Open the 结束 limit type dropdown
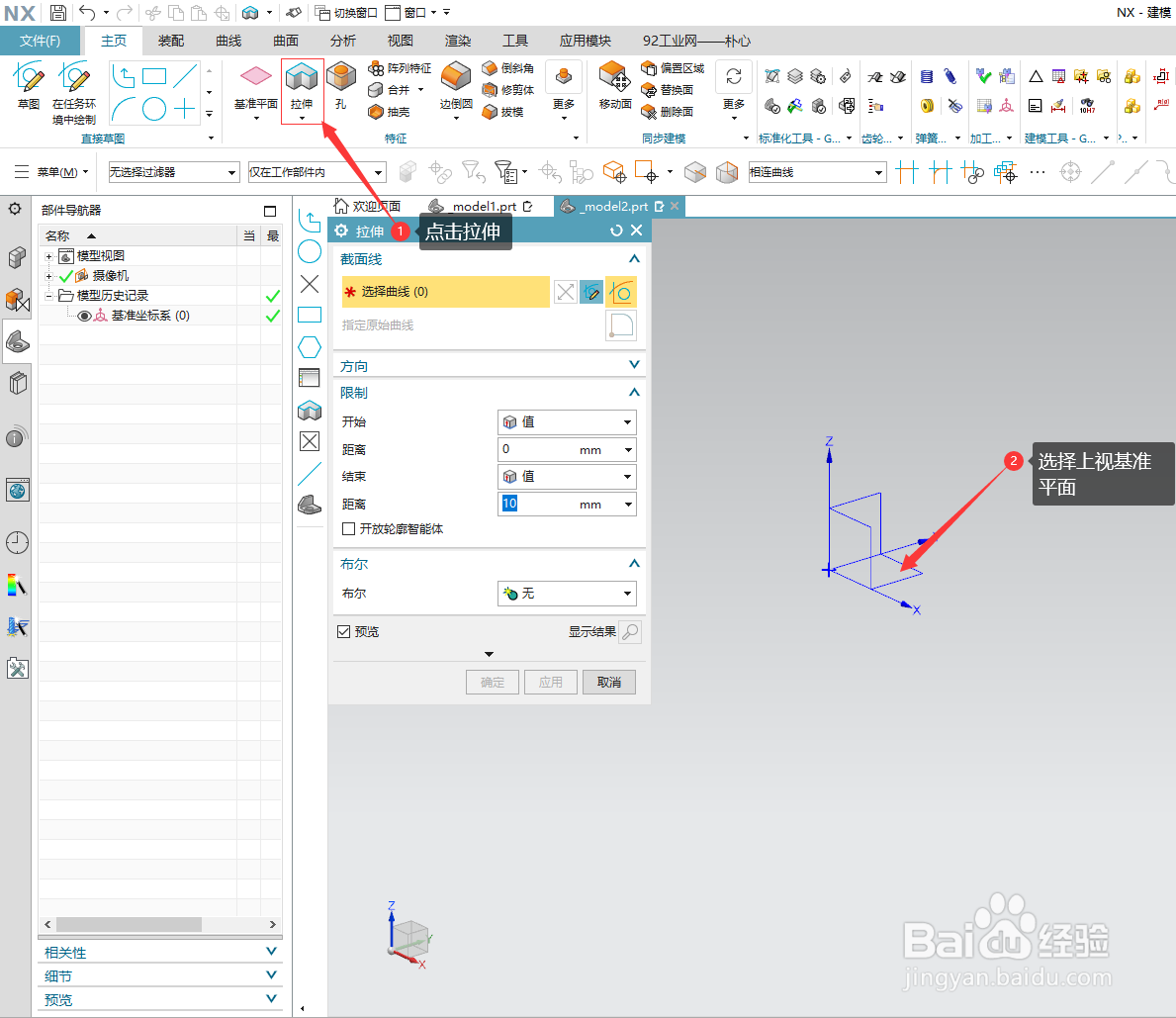 567,477
